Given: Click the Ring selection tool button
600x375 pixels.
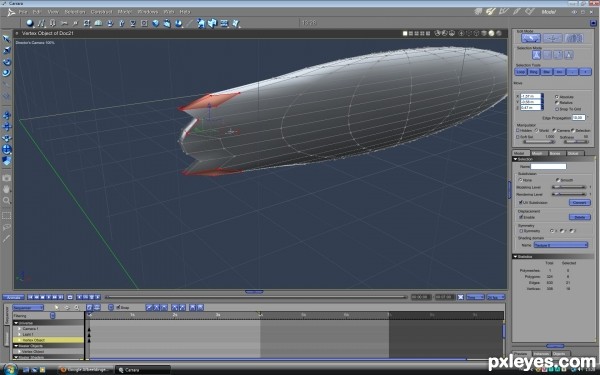Looking at the screenshot, I should [534, 72].
